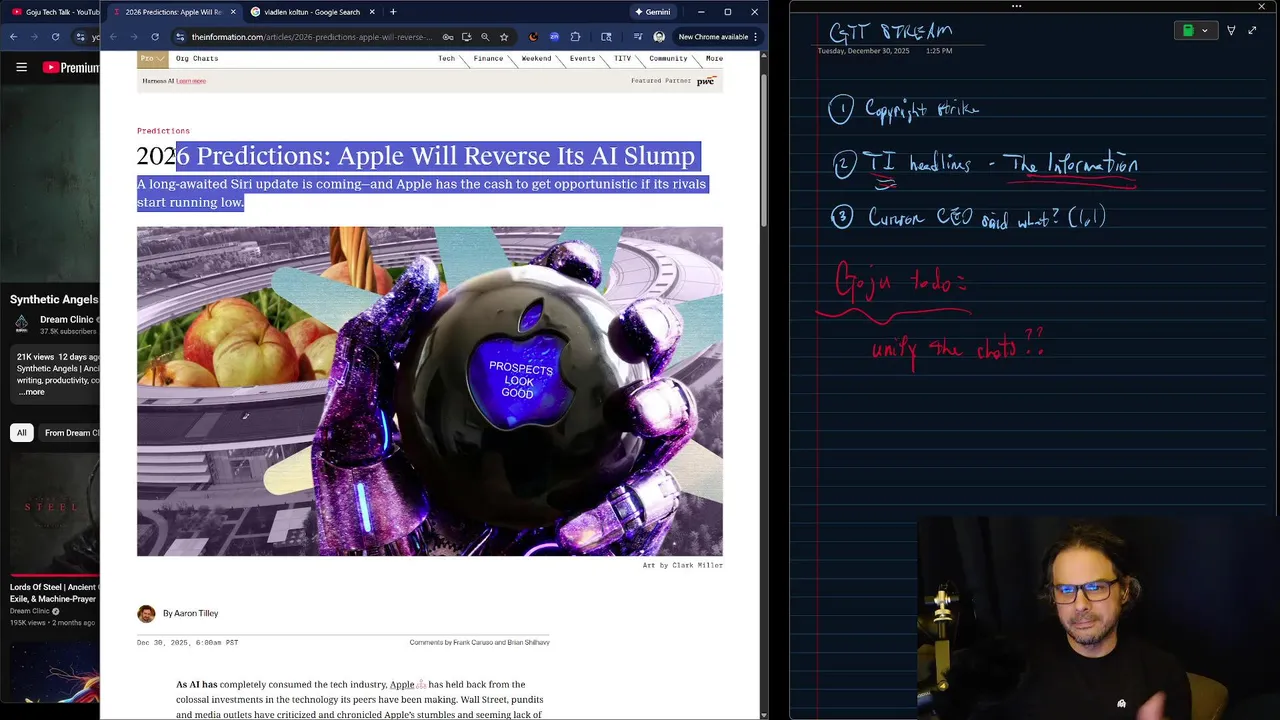Open the Lords Of Steel video title
The width and height of the screenshot is (1280, 720).
[54, 593]
